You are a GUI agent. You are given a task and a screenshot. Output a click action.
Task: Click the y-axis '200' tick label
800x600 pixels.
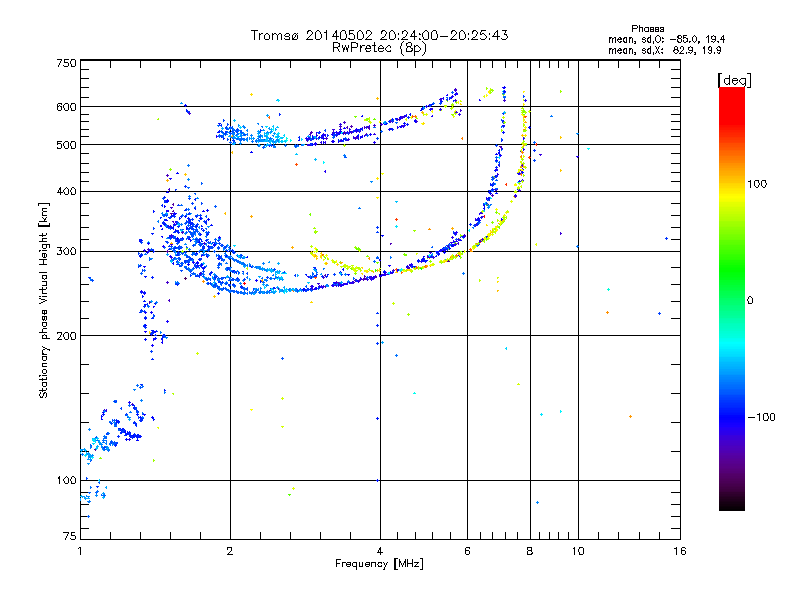click(66, 336)
